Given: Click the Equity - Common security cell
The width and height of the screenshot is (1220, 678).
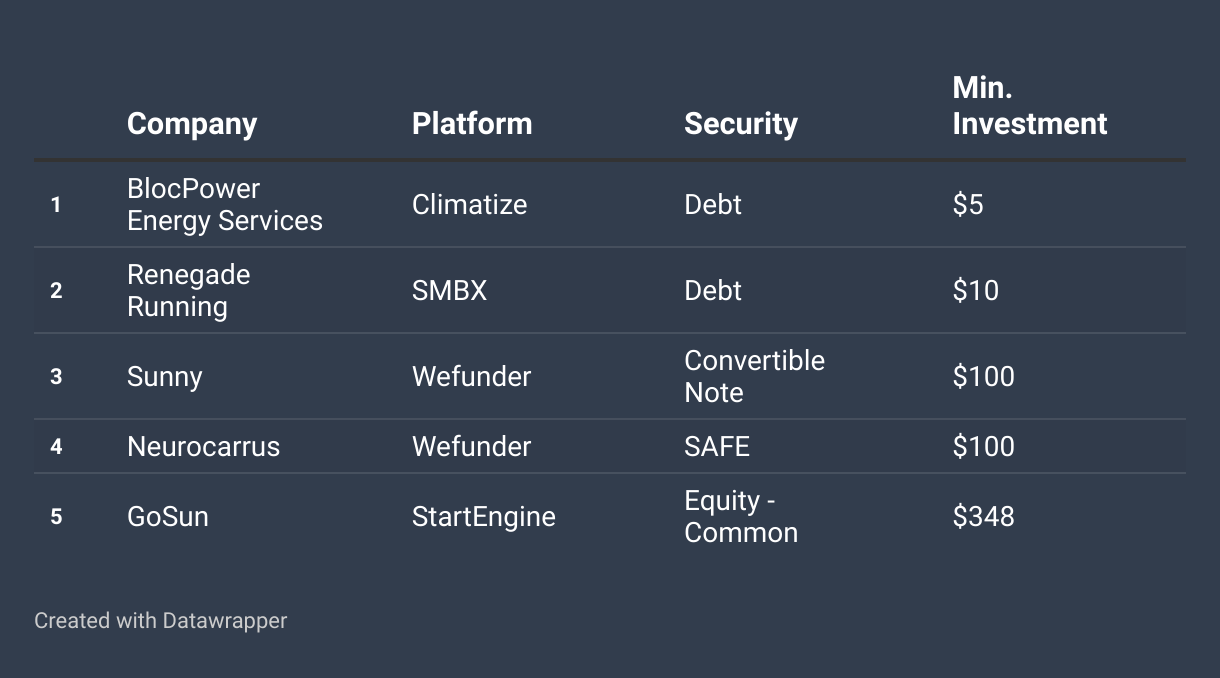Looking at the screenshot, I should click(741, 517).
